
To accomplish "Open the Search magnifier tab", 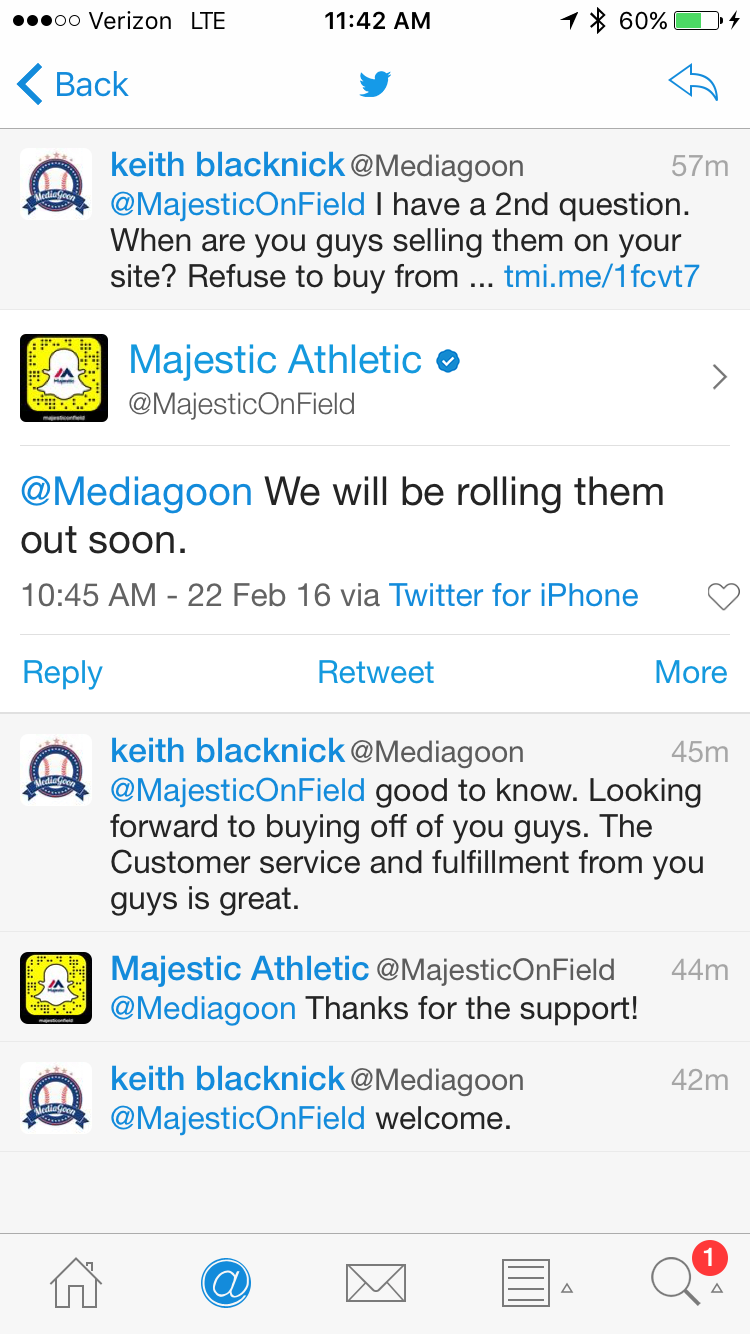I will click(676, 1280).
